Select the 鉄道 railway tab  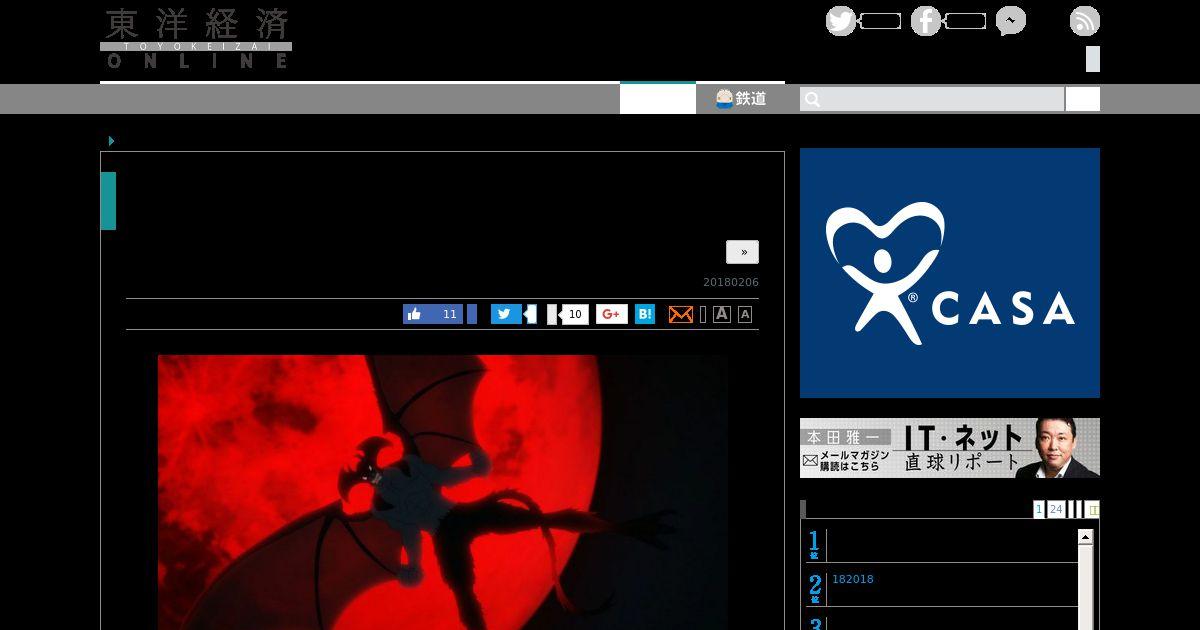pyautogui.click(x=741, y=98)
